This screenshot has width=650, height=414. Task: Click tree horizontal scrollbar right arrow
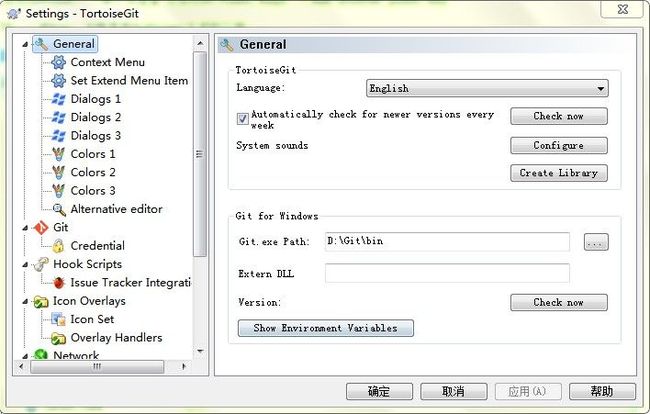pos(184,367)
